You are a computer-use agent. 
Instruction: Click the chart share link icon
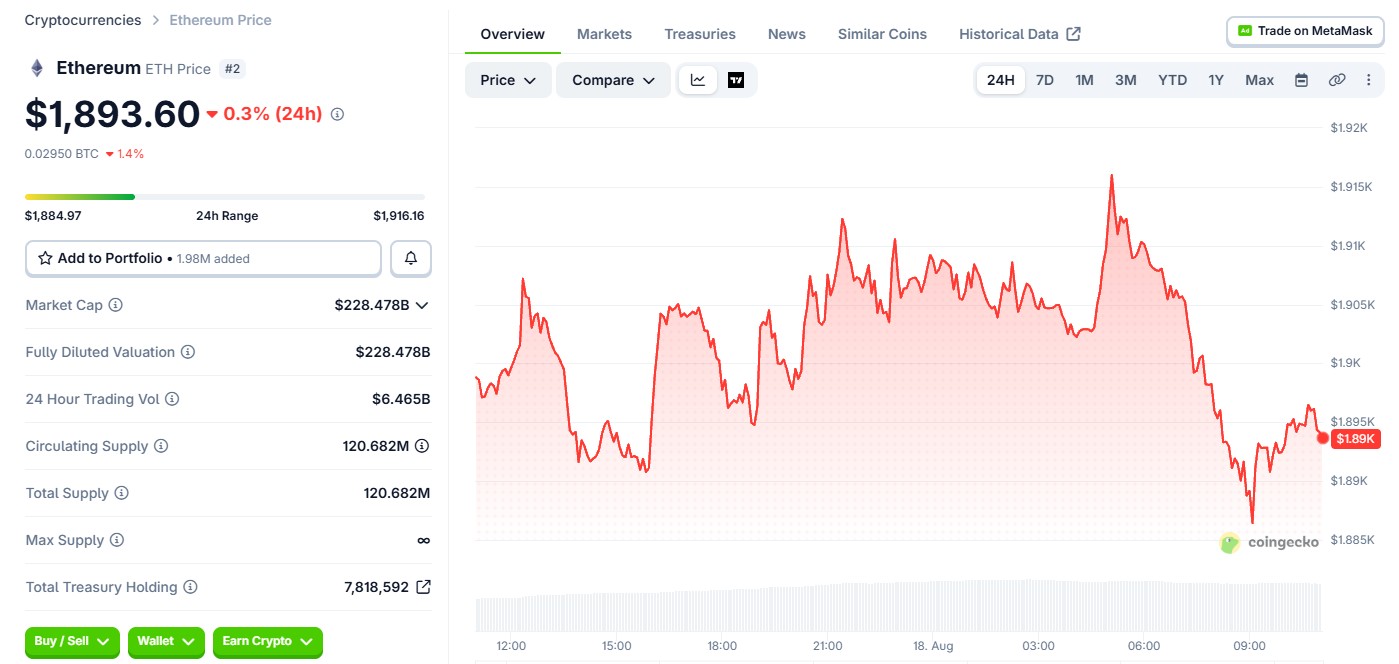click(1337, 80)
